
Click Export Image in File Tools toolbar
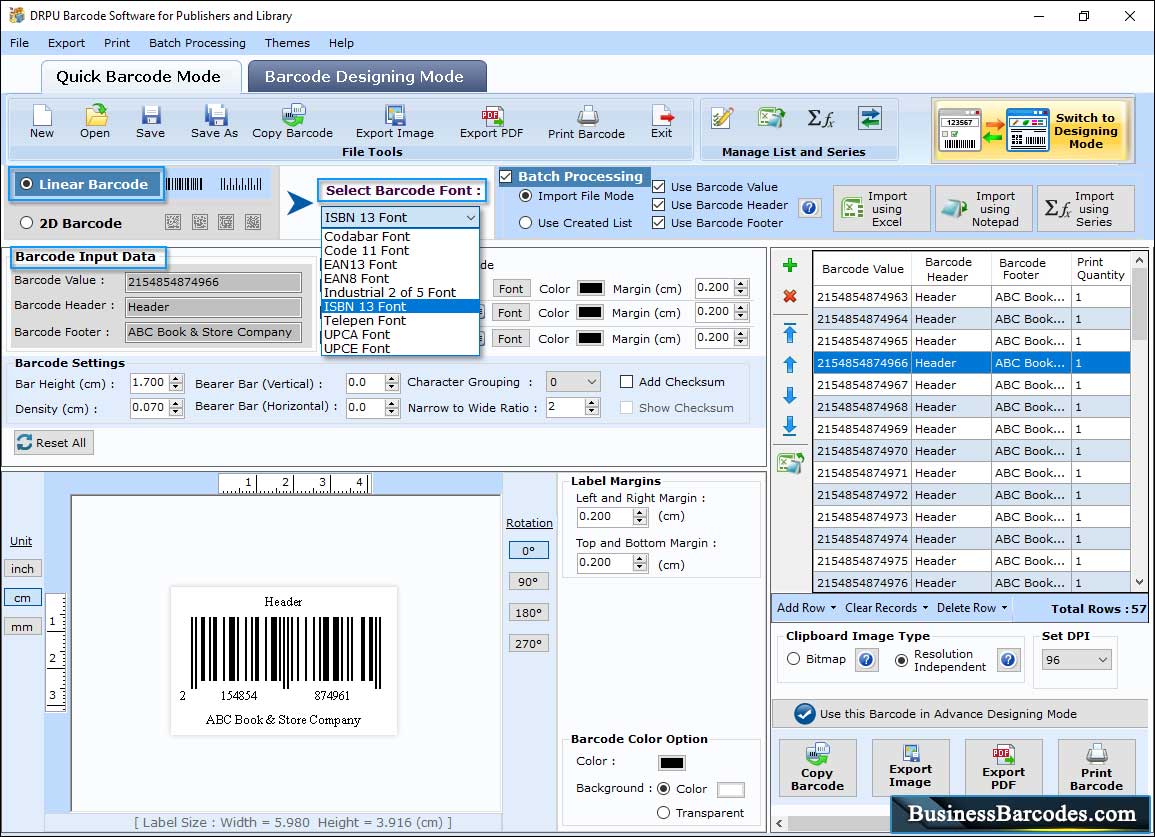(395, 122)
